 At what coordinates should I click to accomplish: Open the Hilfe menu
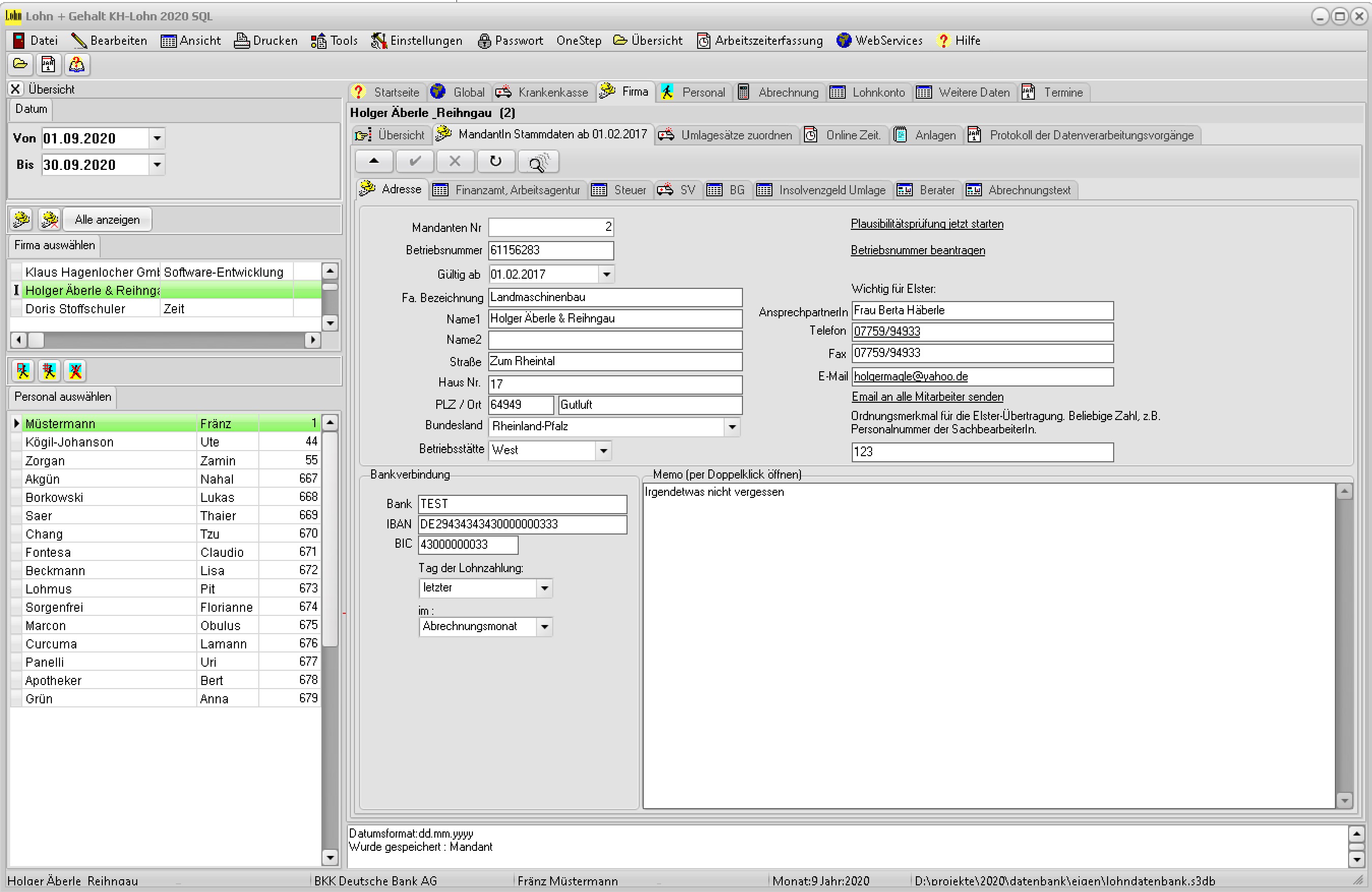(959, 40)
